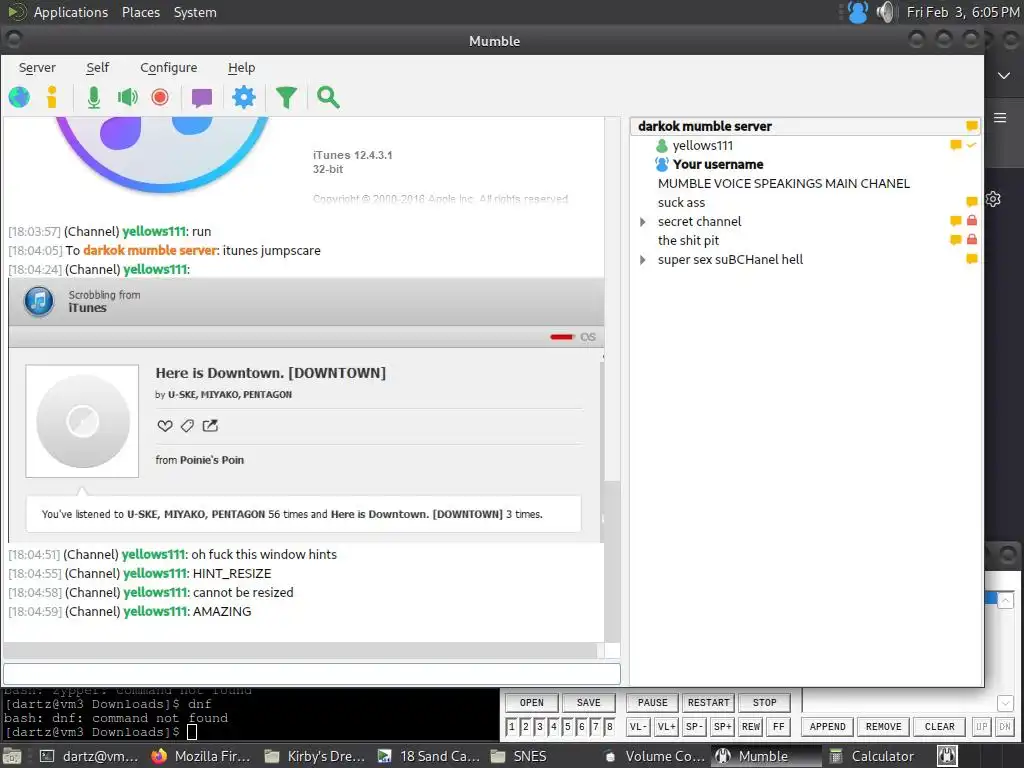This screenshot has height=768, width=1024.
Task: Click the iTunes icon in scrobbling image
Action: click(x=39, y=301)
